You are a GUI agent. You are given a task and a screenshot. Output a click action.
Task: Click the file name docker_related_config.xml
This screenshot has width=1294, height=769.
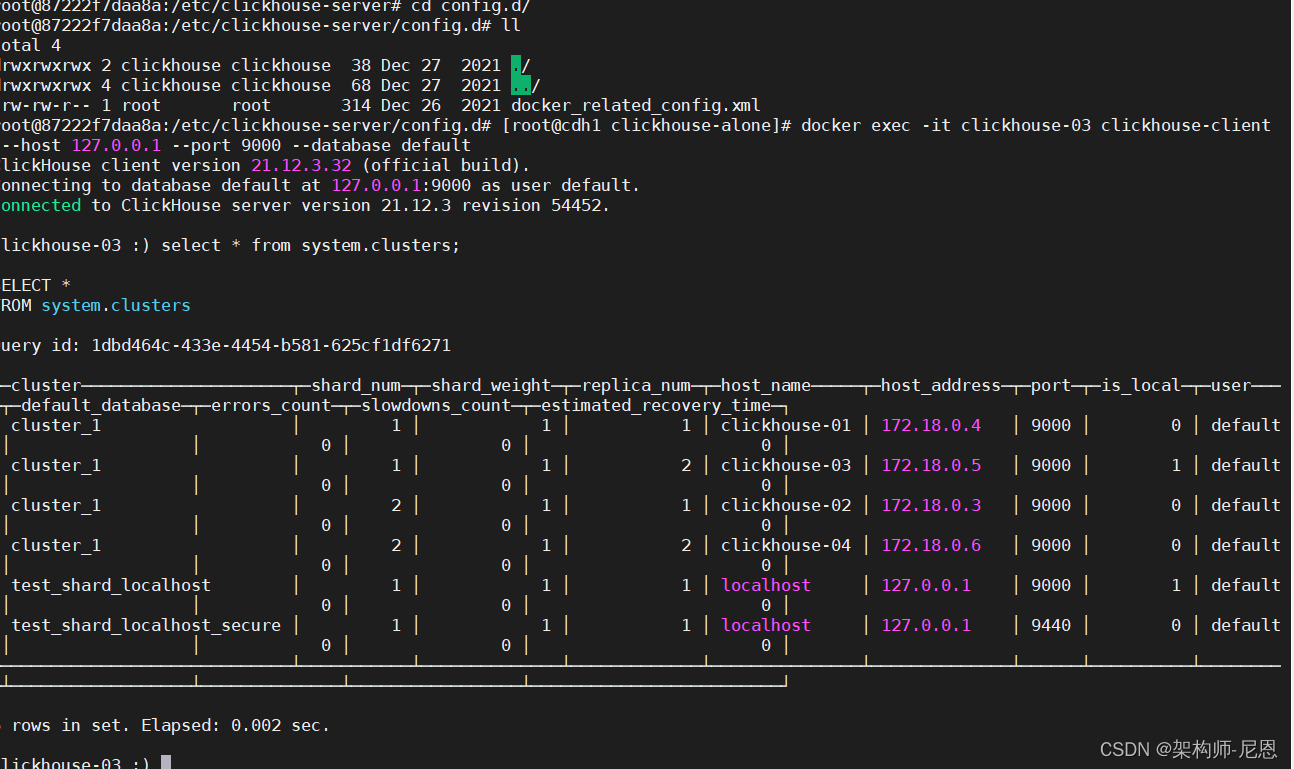pos(636,105)
